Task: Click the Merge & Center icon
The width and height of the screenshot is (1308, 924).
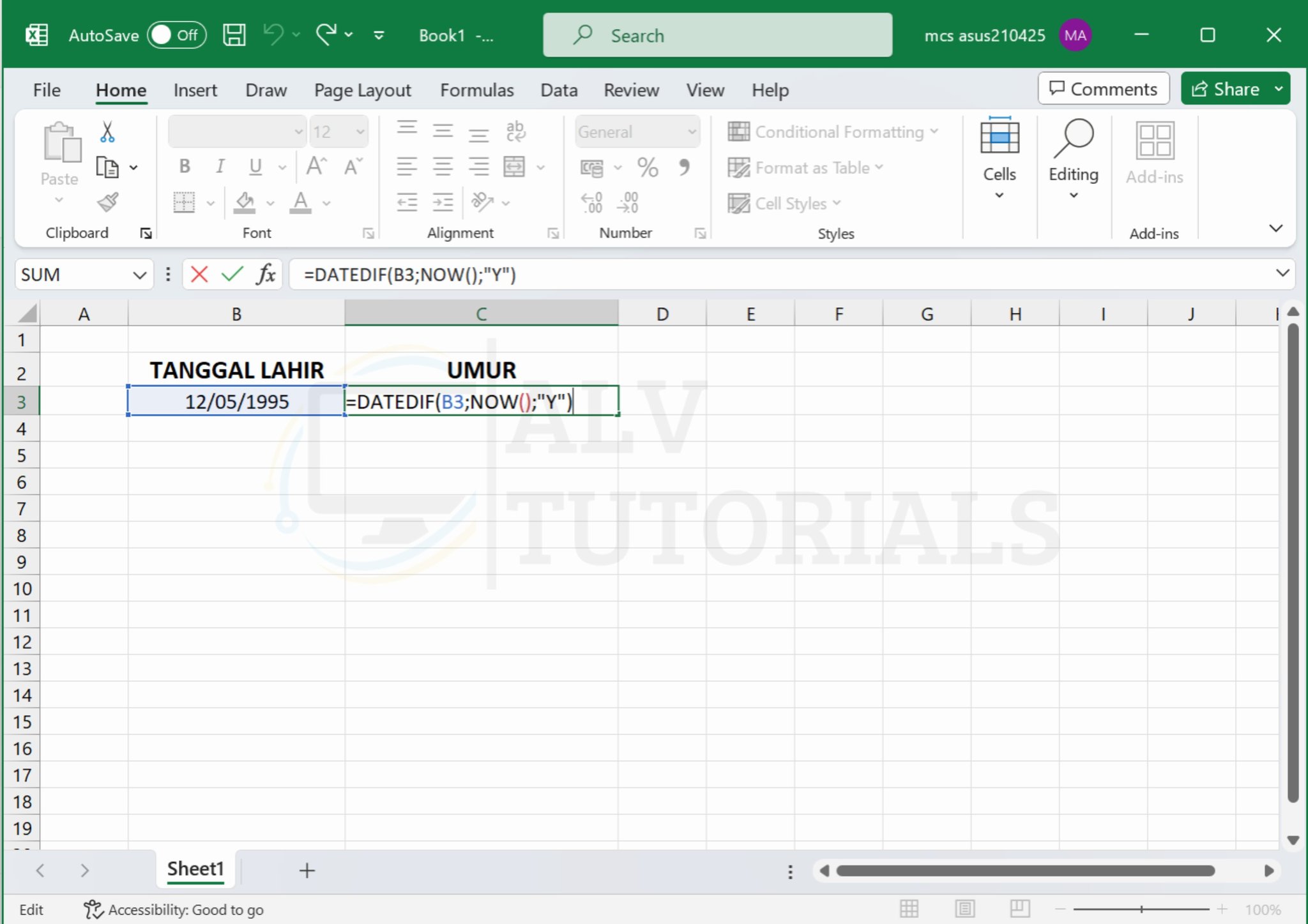Action: 514,167
